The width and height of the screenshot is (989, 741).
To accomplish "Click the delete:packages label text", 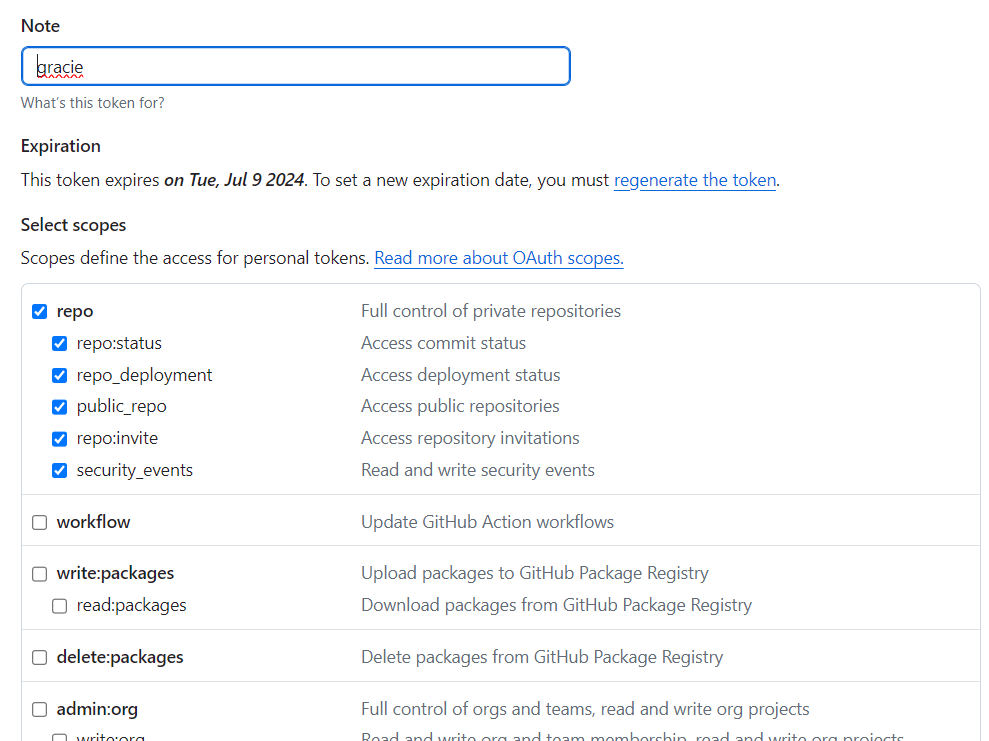I will pyautogui.click(x=120, y=657).
